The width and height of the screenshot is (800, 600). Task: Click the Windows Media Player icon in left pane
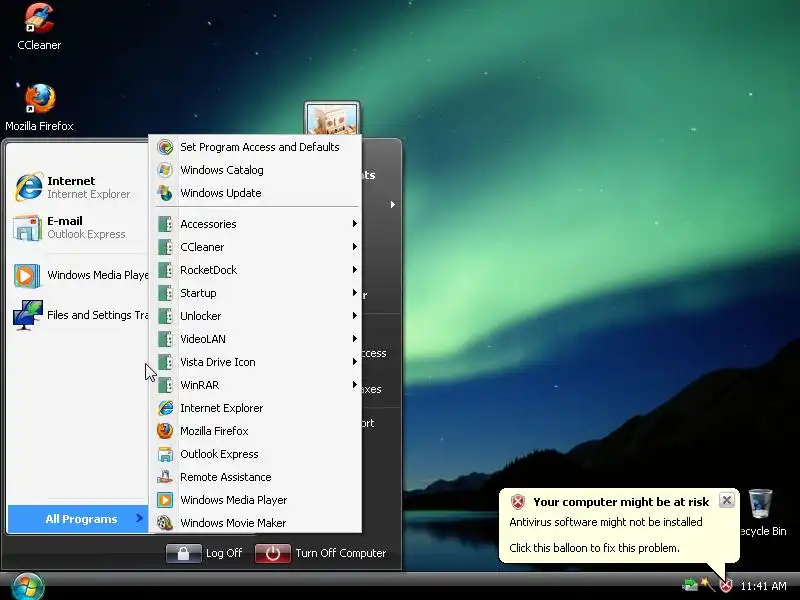(x=27, y=276)
